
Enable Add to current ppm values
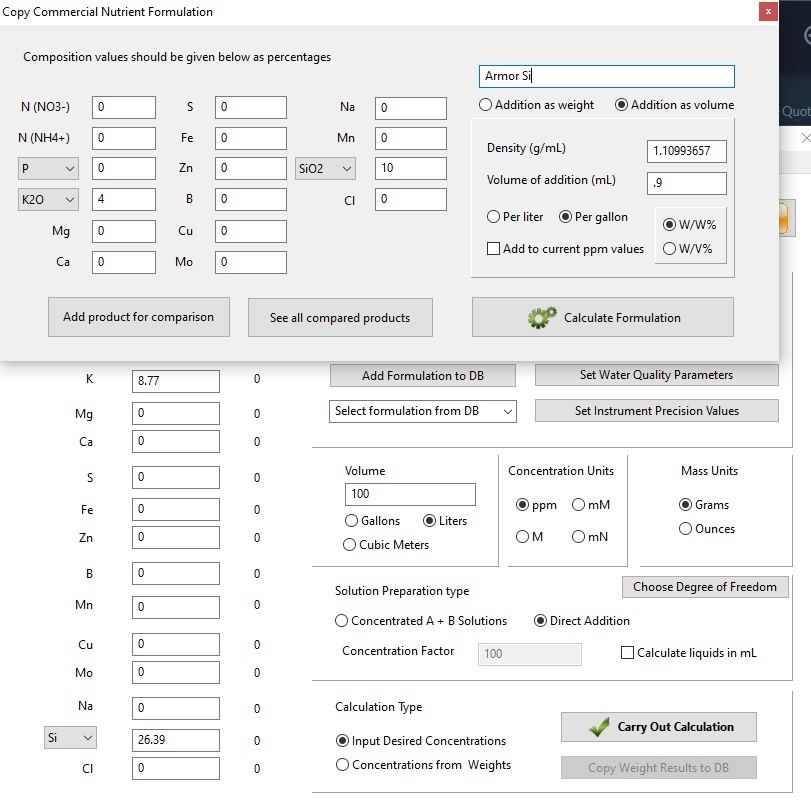565,249
